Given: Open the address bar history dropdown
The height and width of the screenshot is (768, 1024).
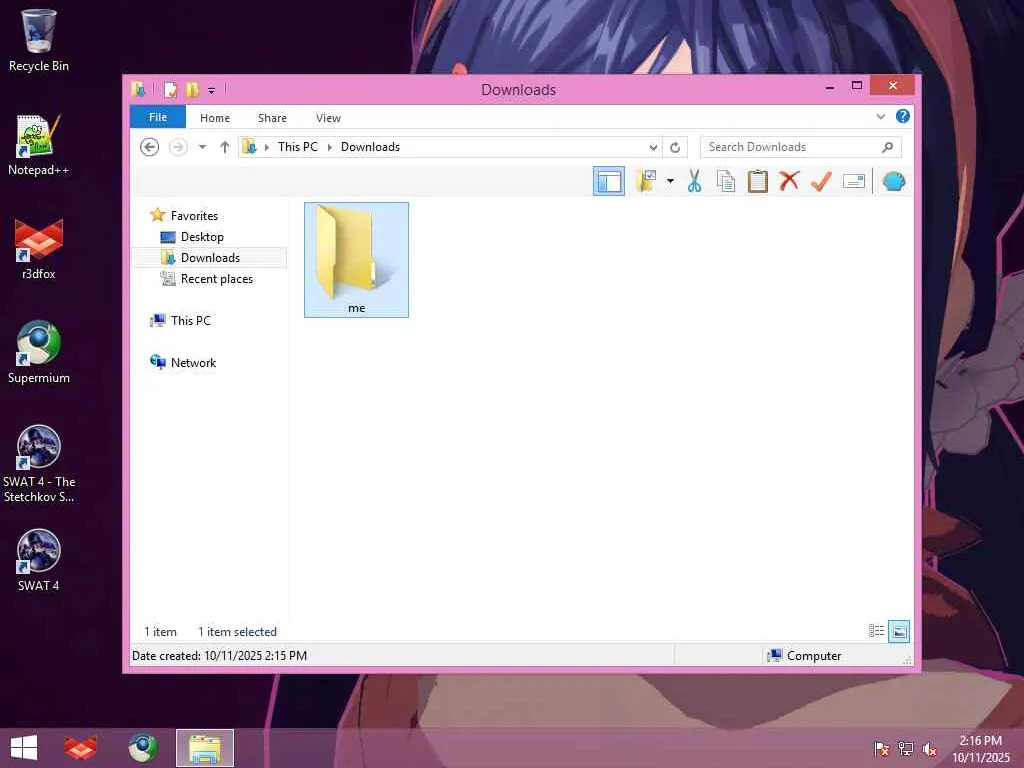Looking at the screenshot, I should (x=653, y=148).
